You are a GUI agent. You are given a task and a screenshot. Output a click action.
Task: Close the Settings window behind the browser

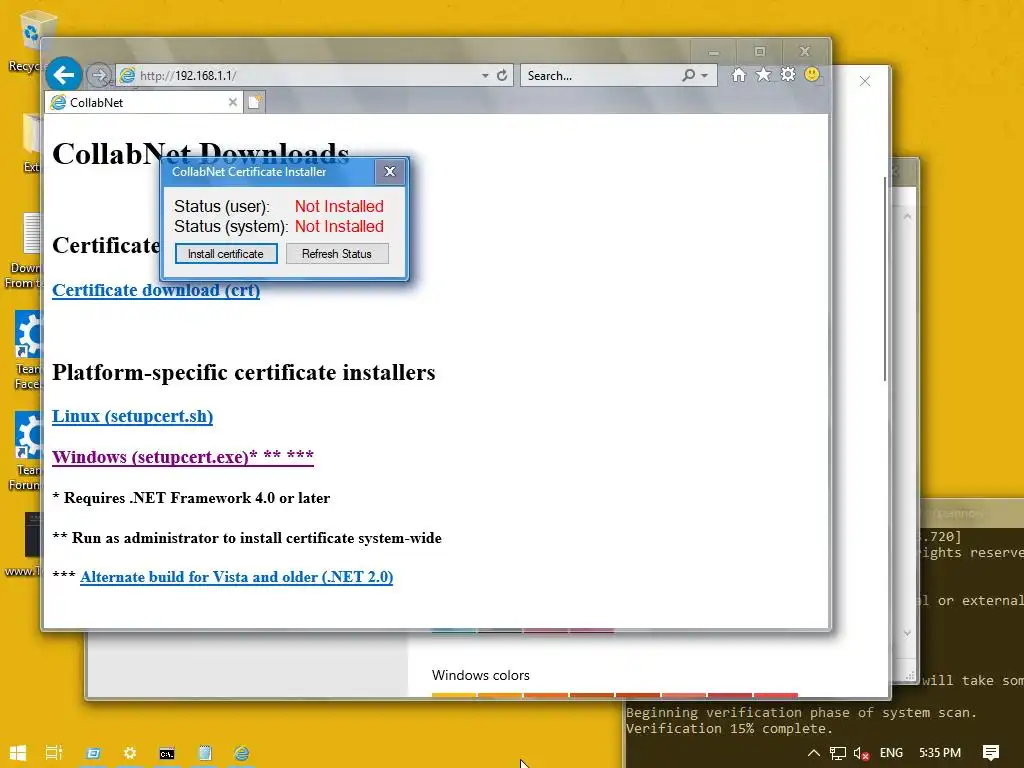click(865, 81)
